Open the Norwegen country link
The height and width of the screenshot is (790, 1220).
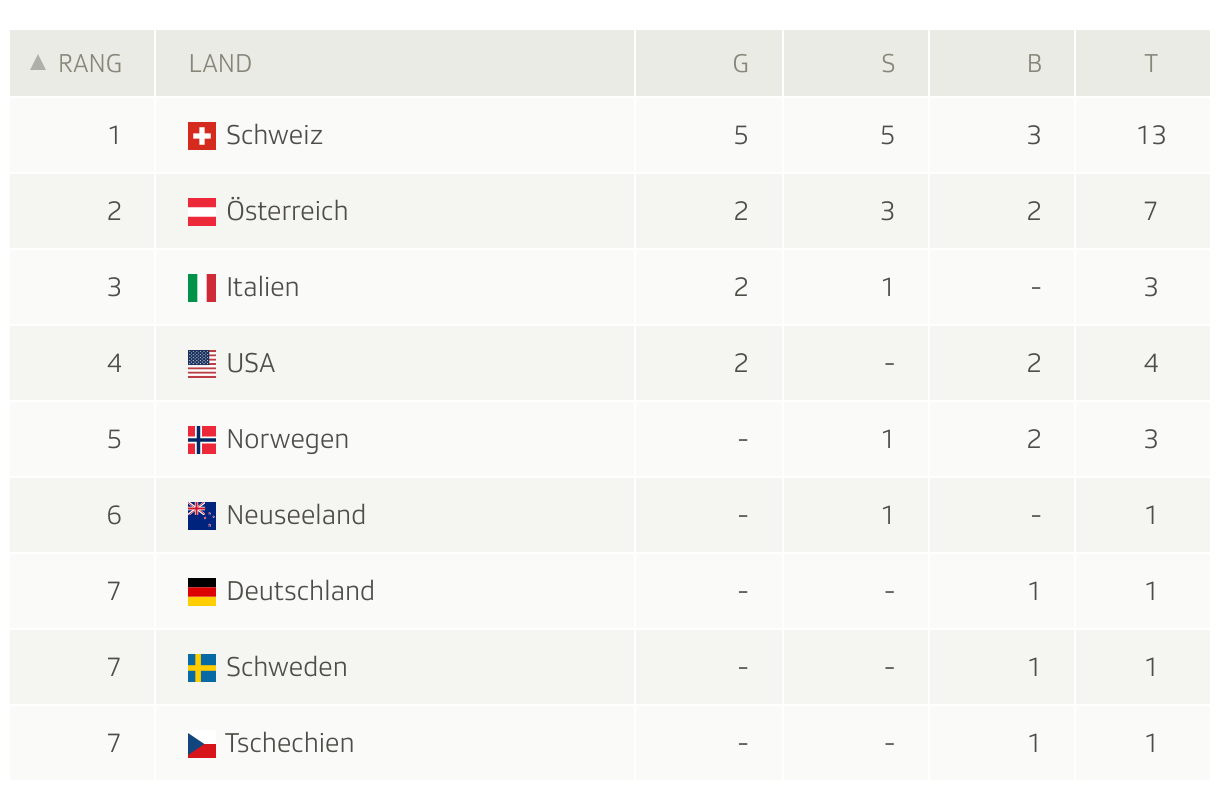[287, 439]
